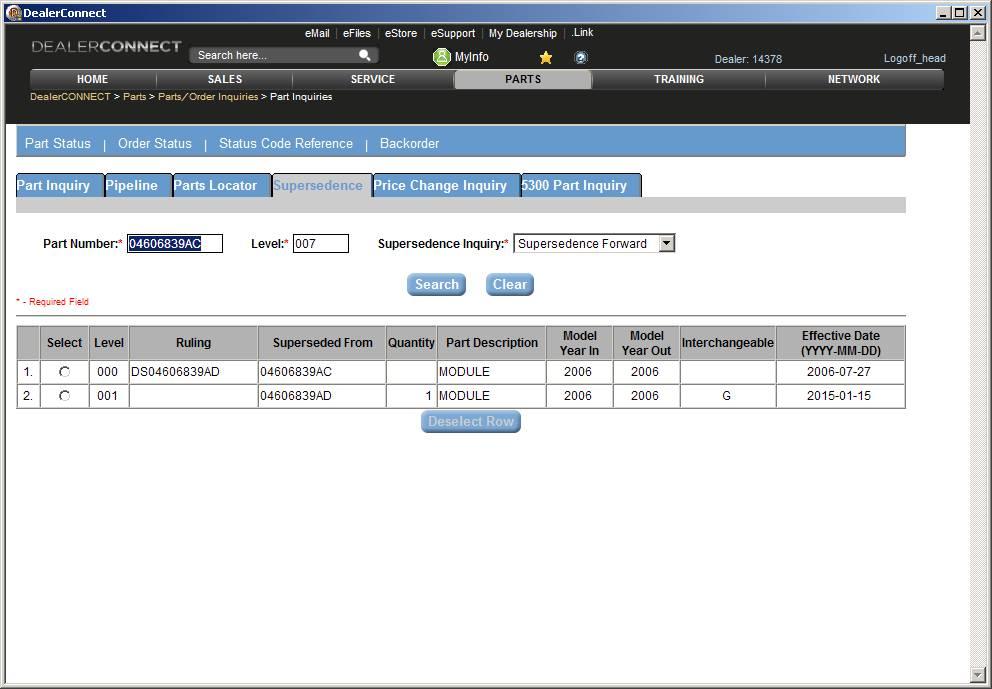Screen dimensions: 992x689
Task: Select the radio button for row 2
Action: pyautogui.click(x=65, y=396)
